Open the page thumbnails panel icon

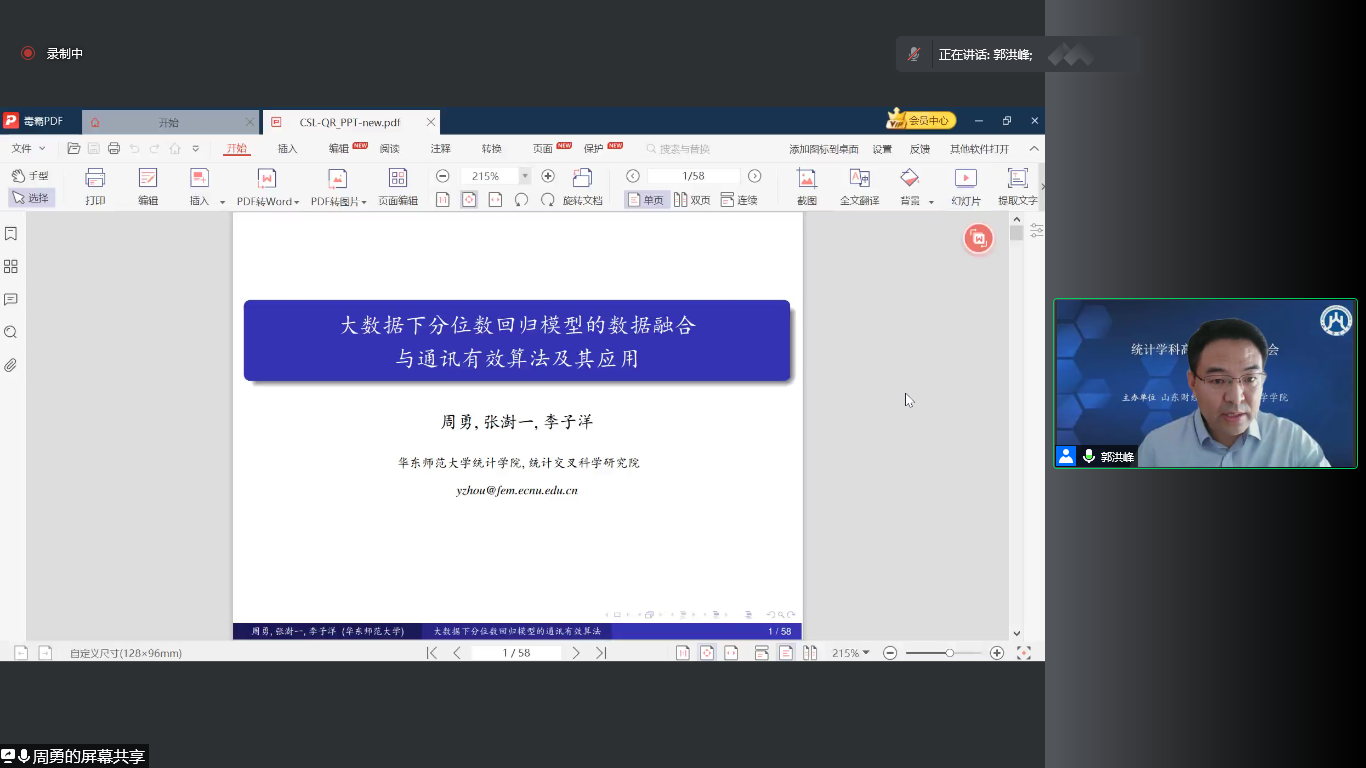[x=11, y=267]
